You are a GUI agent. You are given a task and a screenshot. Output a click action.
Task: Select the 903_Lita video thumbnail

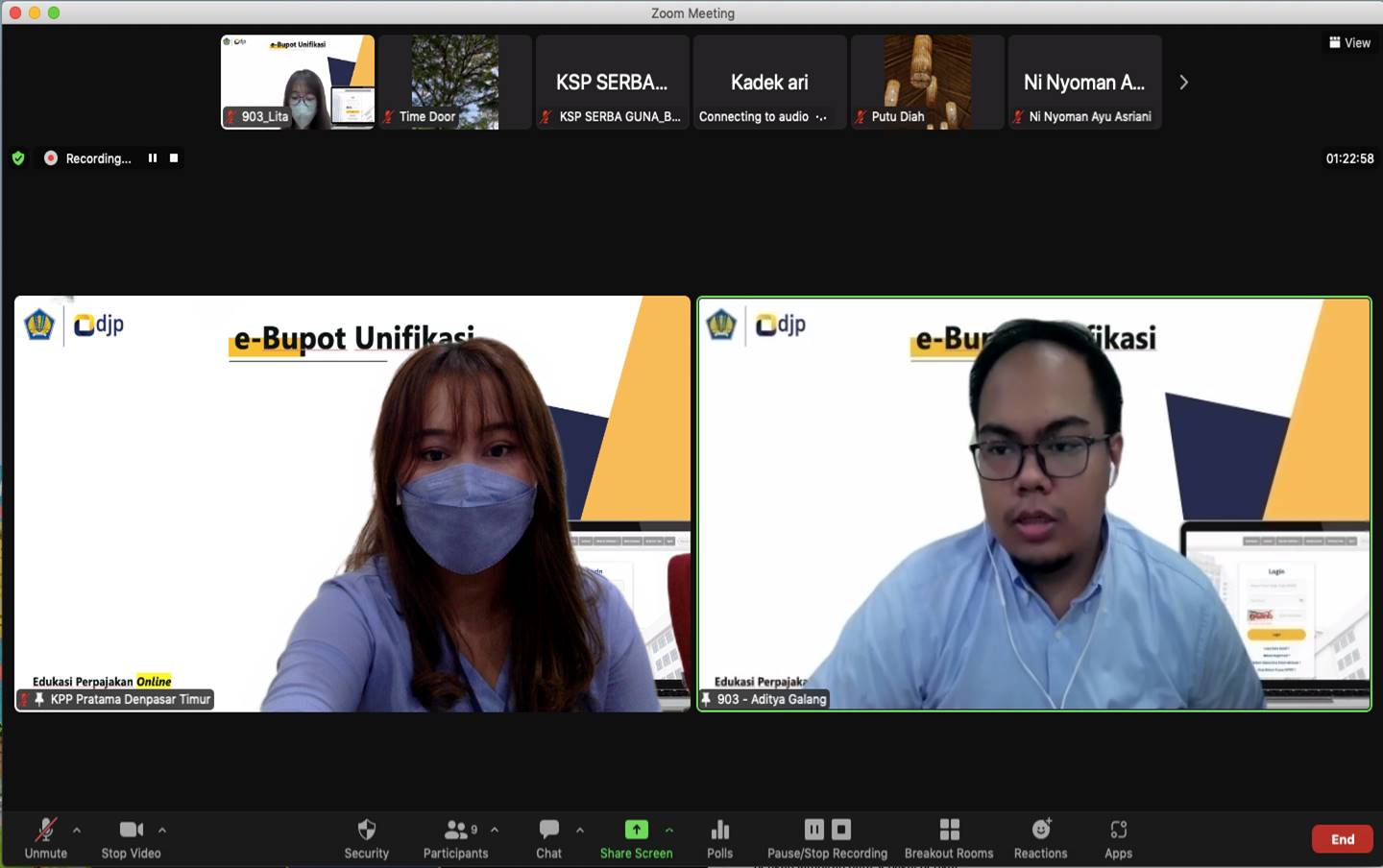pyautogui.click(x=298, y=82)
